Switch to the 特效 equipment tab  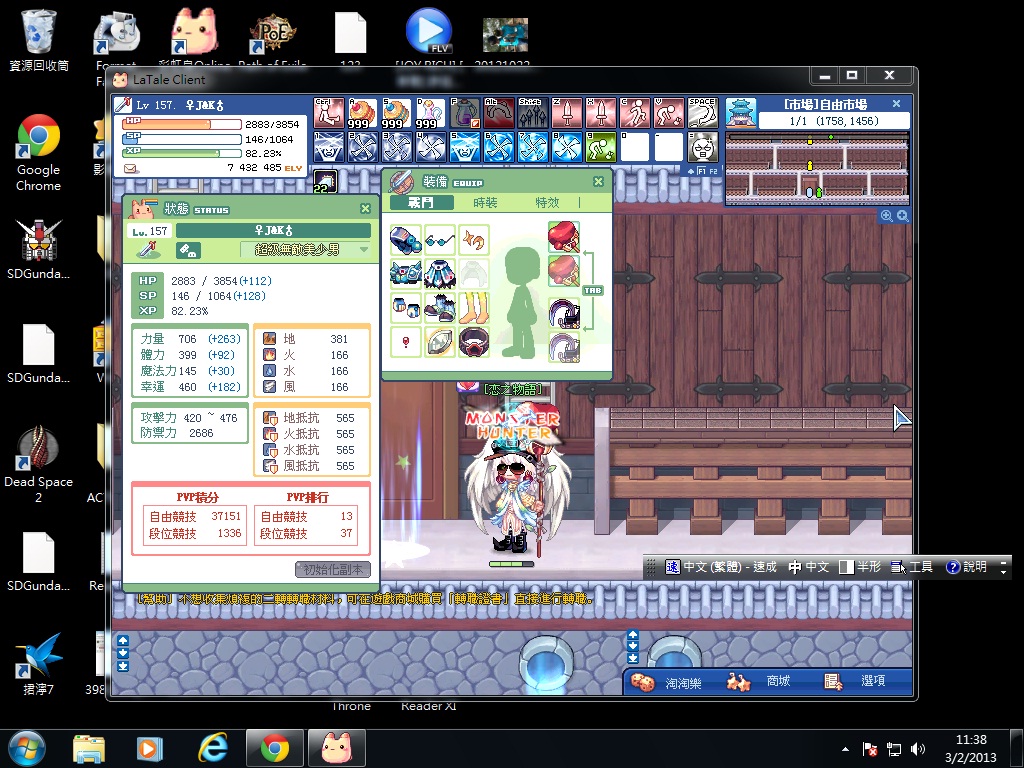(x=547, y=203)
